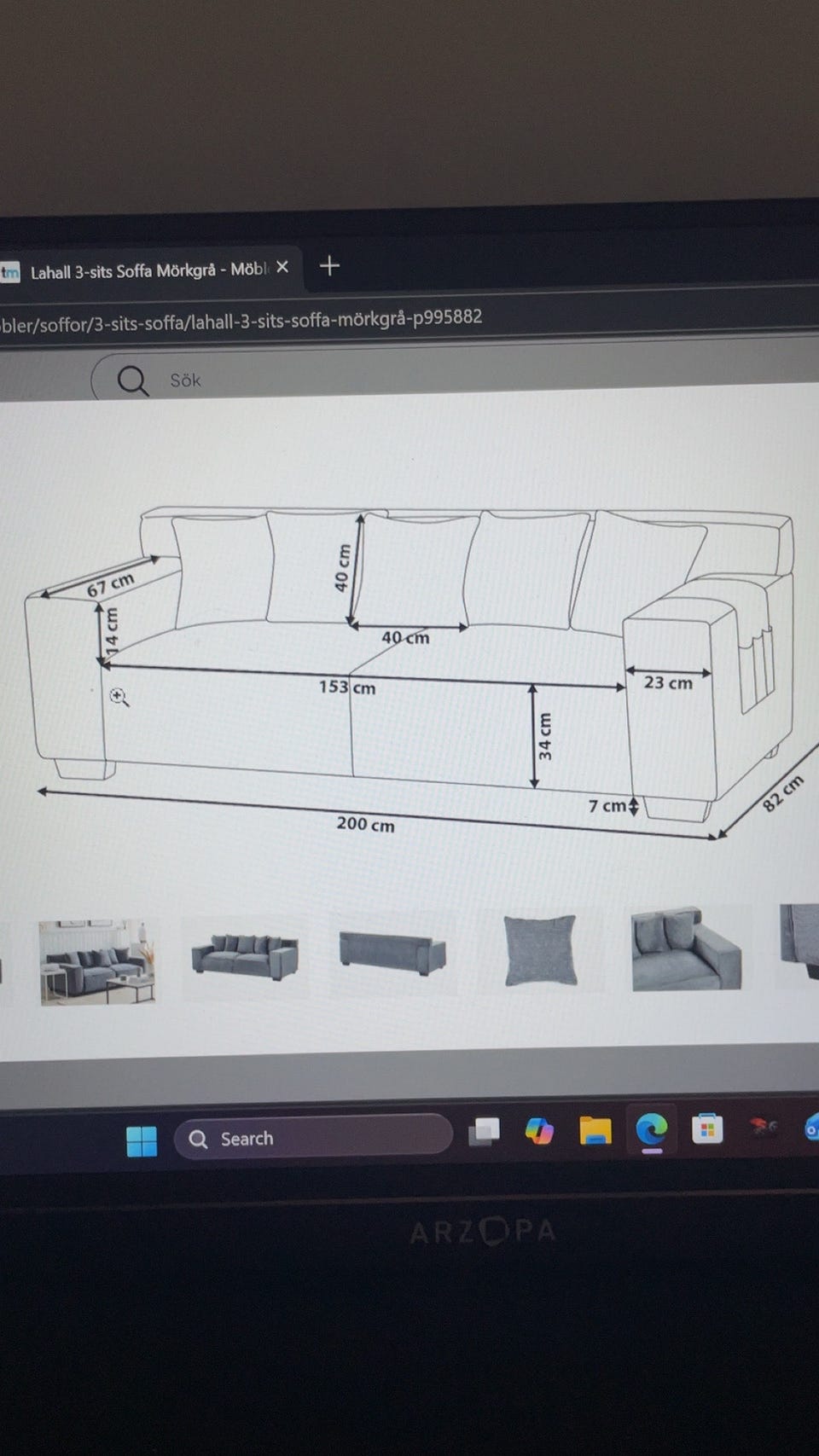Click the zoom magnifier icon on sofa diagram
819x1456 pixels.
[119, 698]
